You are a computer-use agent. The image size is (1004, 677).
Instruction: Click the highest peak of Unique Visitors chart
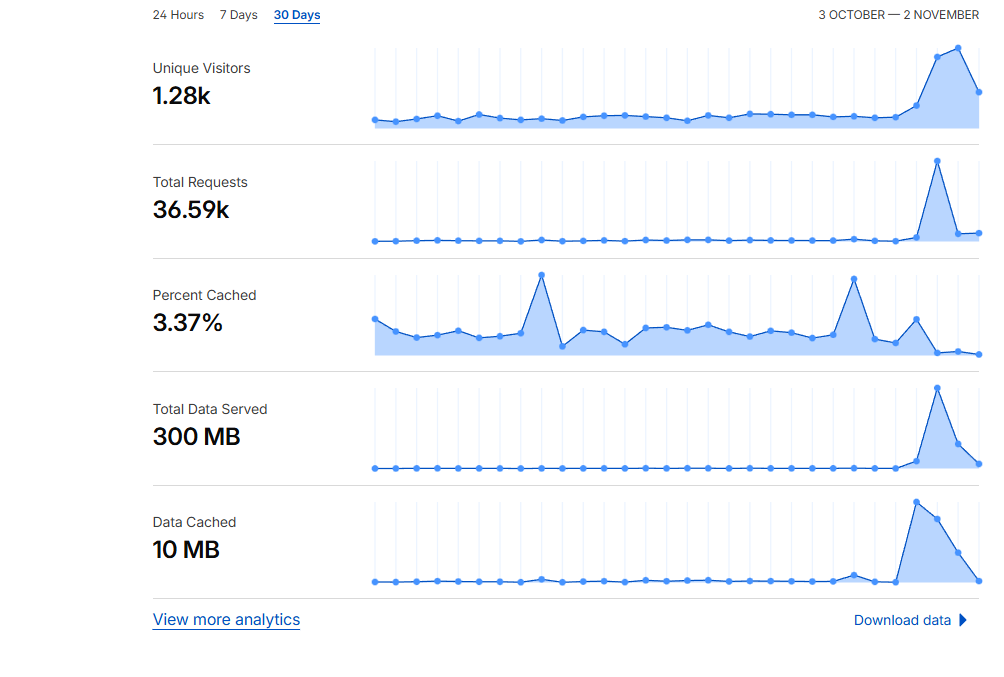point(958,47)
